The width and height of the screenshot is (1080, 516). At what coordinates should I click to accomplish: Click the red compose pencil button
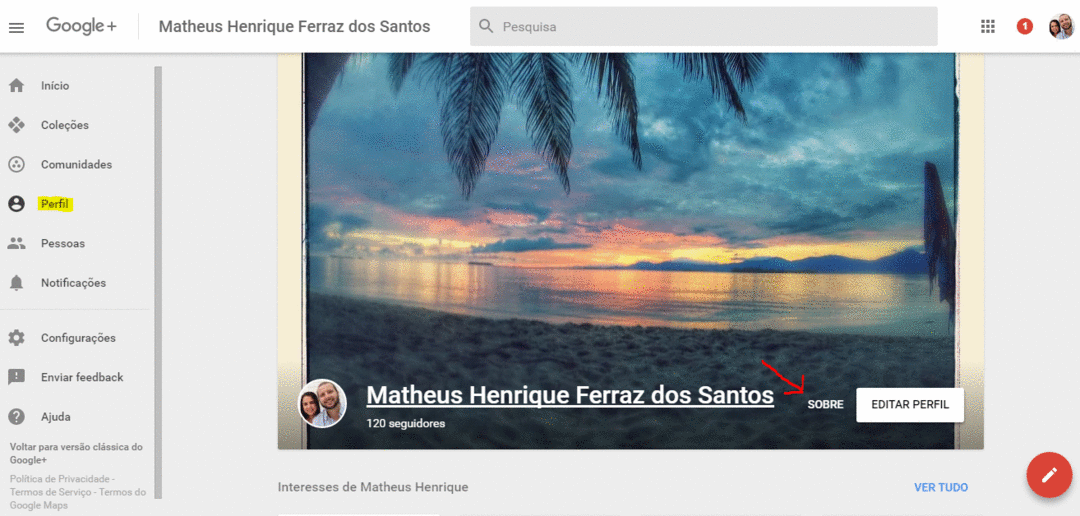click(x=1049, y=475)
